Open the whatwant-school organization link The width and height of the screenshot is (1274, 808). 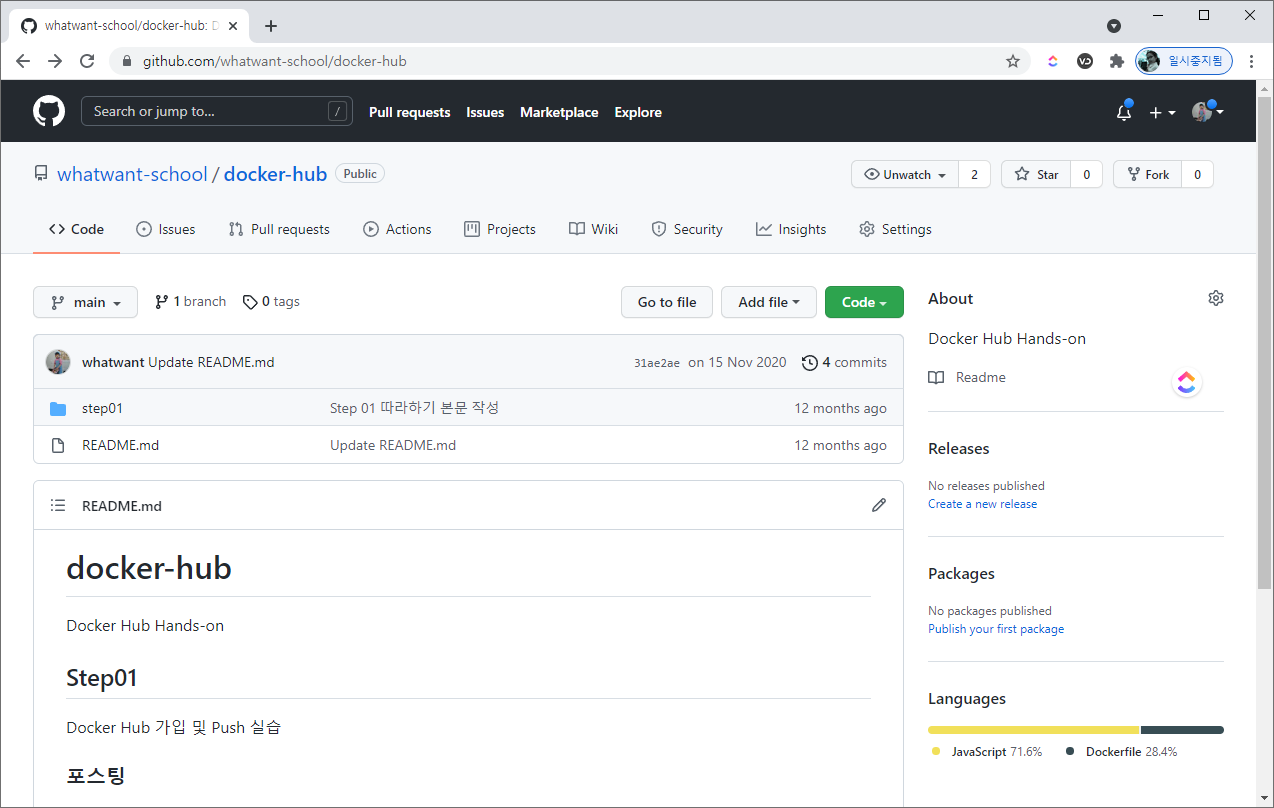click(x=132, y=174)
